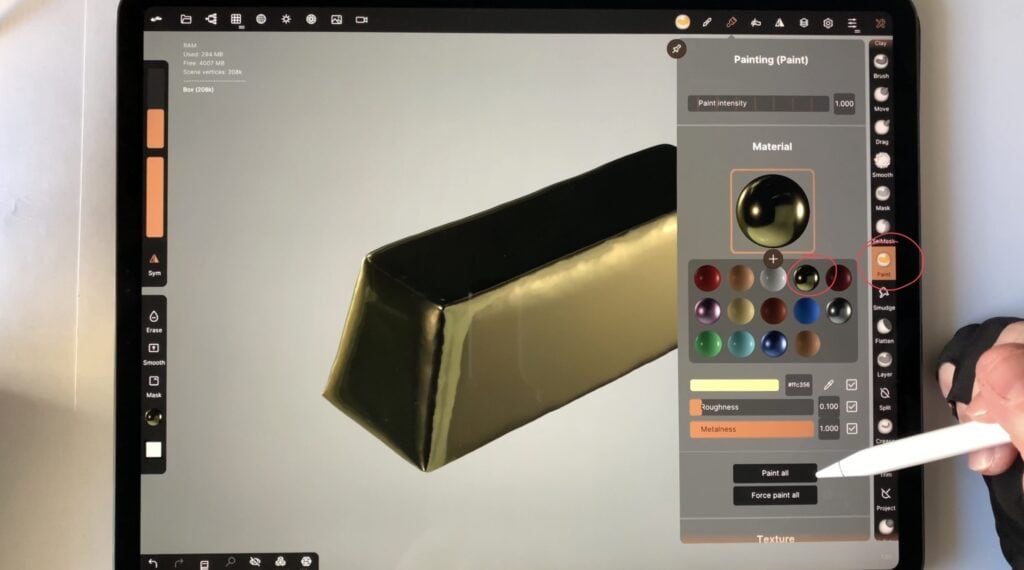This screenshot has width=1024, height=570.
Task: Toggle the color enable checkbox
Action: pyautogui.click(x=851, y=385)
